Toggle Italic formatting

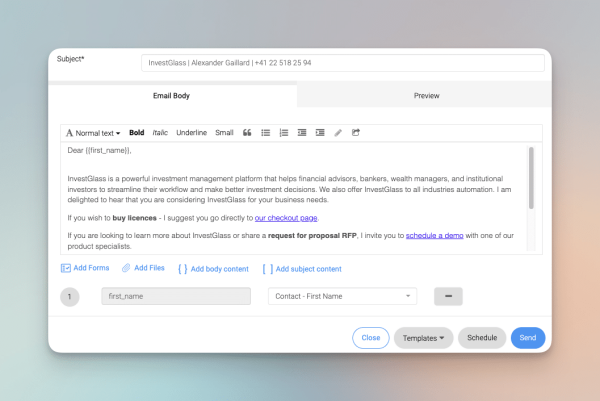(x=160, y=133)
